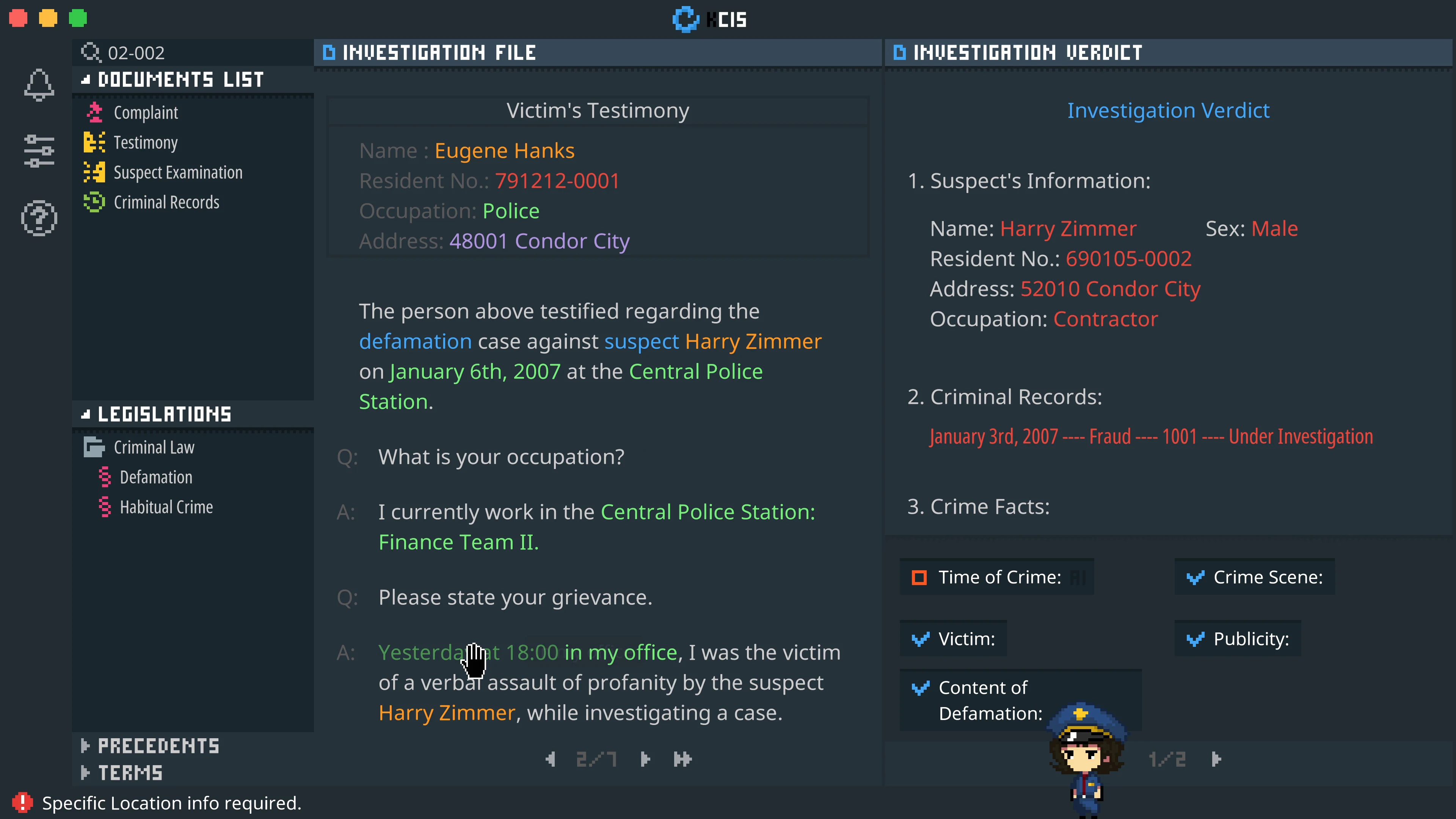Image resolution: width=1456 pixels, height=819 pixels.
Task: Click the notification bell icon
Action: 39,85
